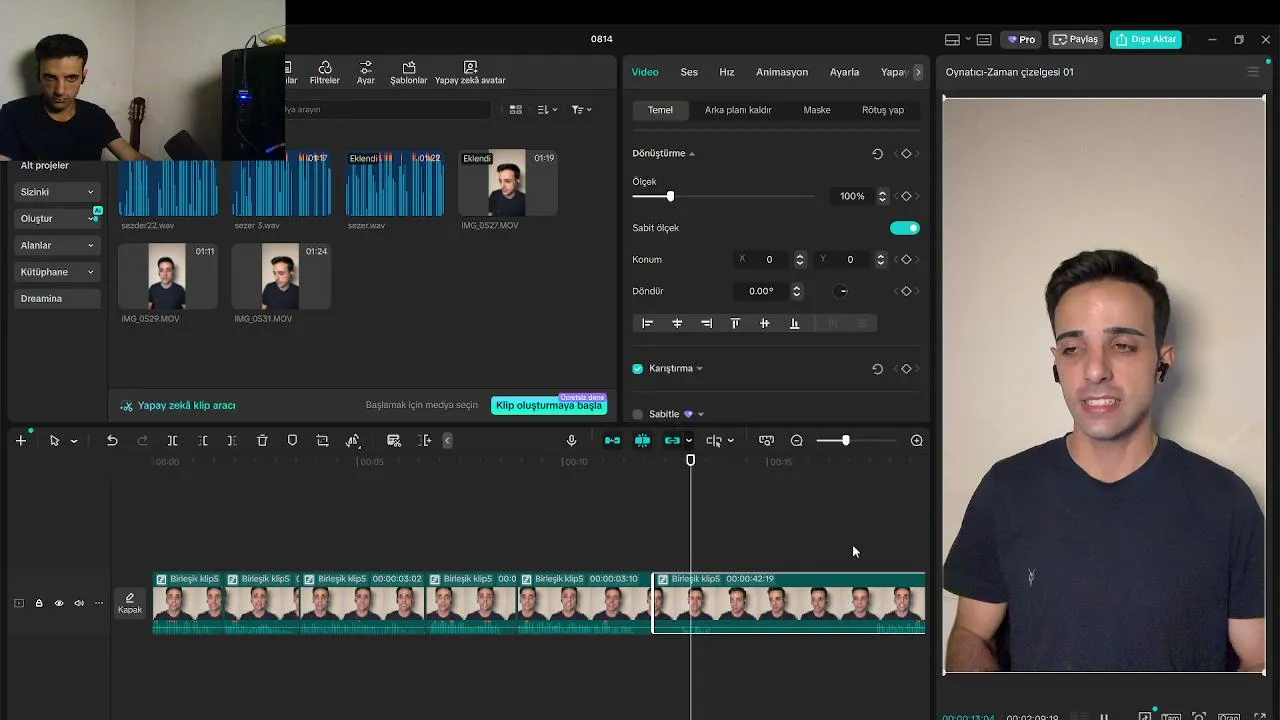Image resolution: width=1280 pixels, height=720 pixels.
Task: Open Yapay zekâ avatar panel
Action: (x=470, y=73)
